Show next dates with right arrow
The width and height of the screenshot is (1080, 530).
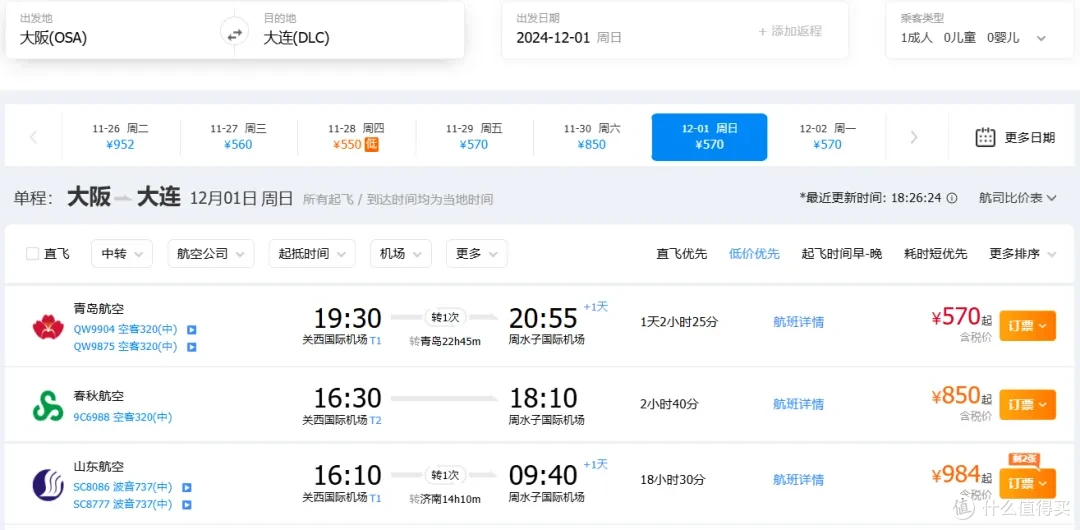[x=914, y=136]
